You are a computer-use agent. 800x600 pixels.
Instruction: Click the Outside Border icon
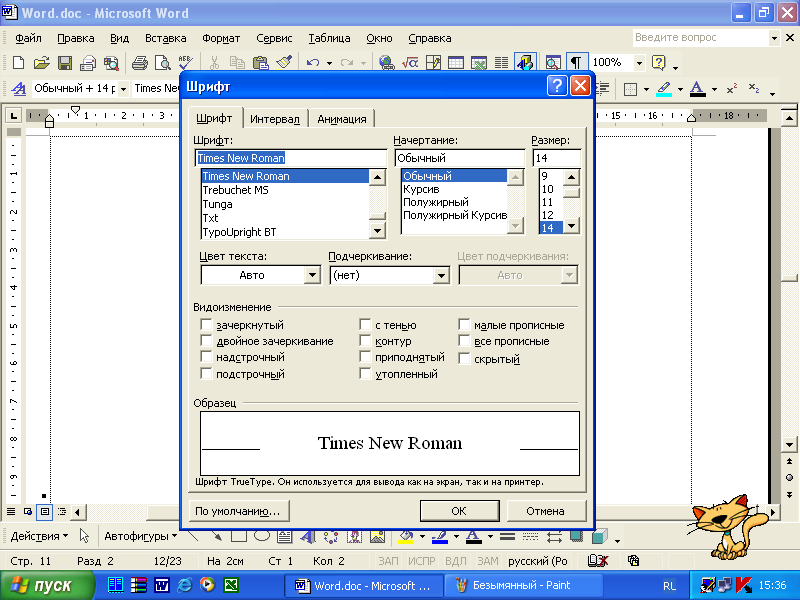pyautogui.click(x=631, y=89)
